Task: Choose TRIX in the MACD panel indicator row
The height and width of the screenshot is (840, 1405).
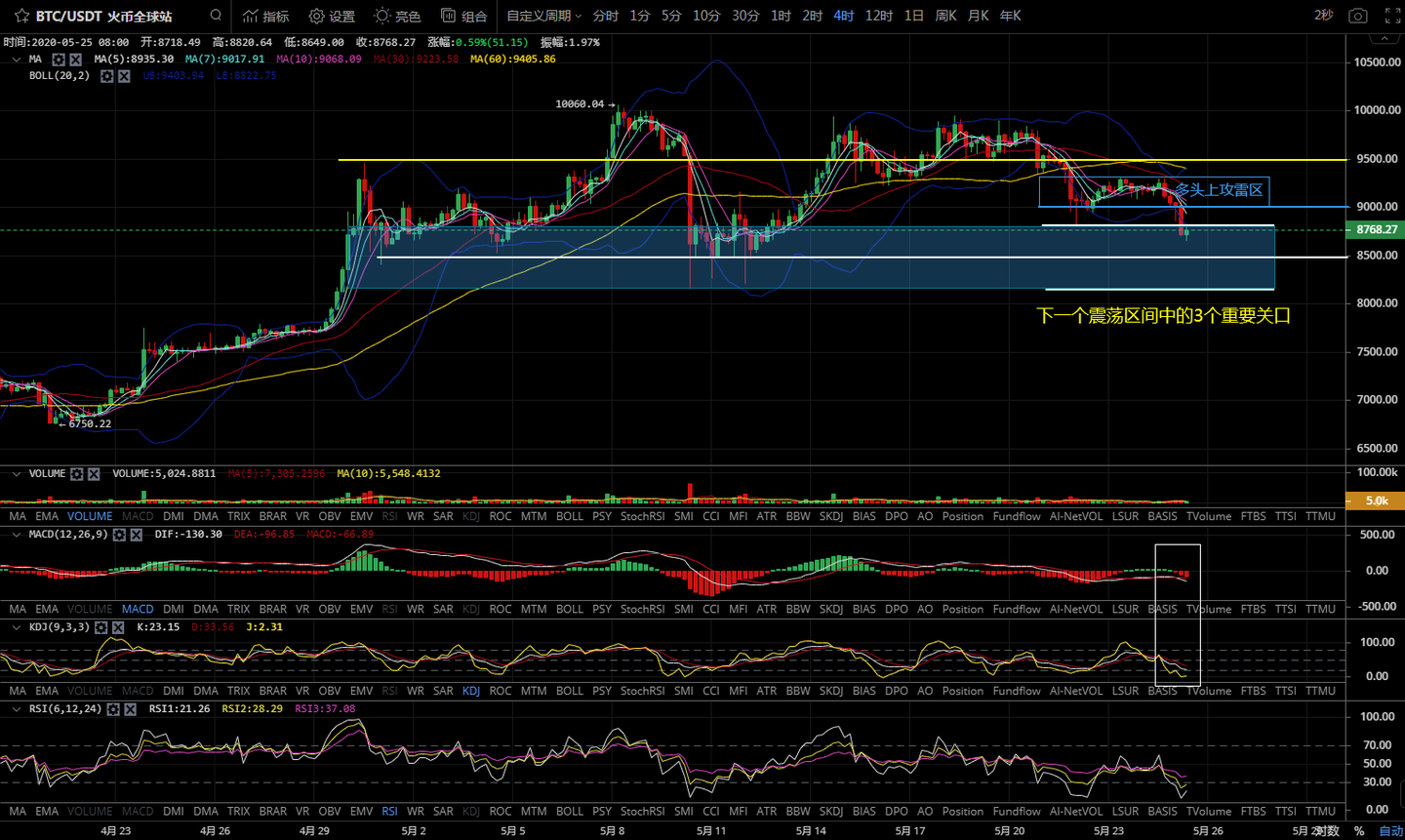Action: [239, 609]
